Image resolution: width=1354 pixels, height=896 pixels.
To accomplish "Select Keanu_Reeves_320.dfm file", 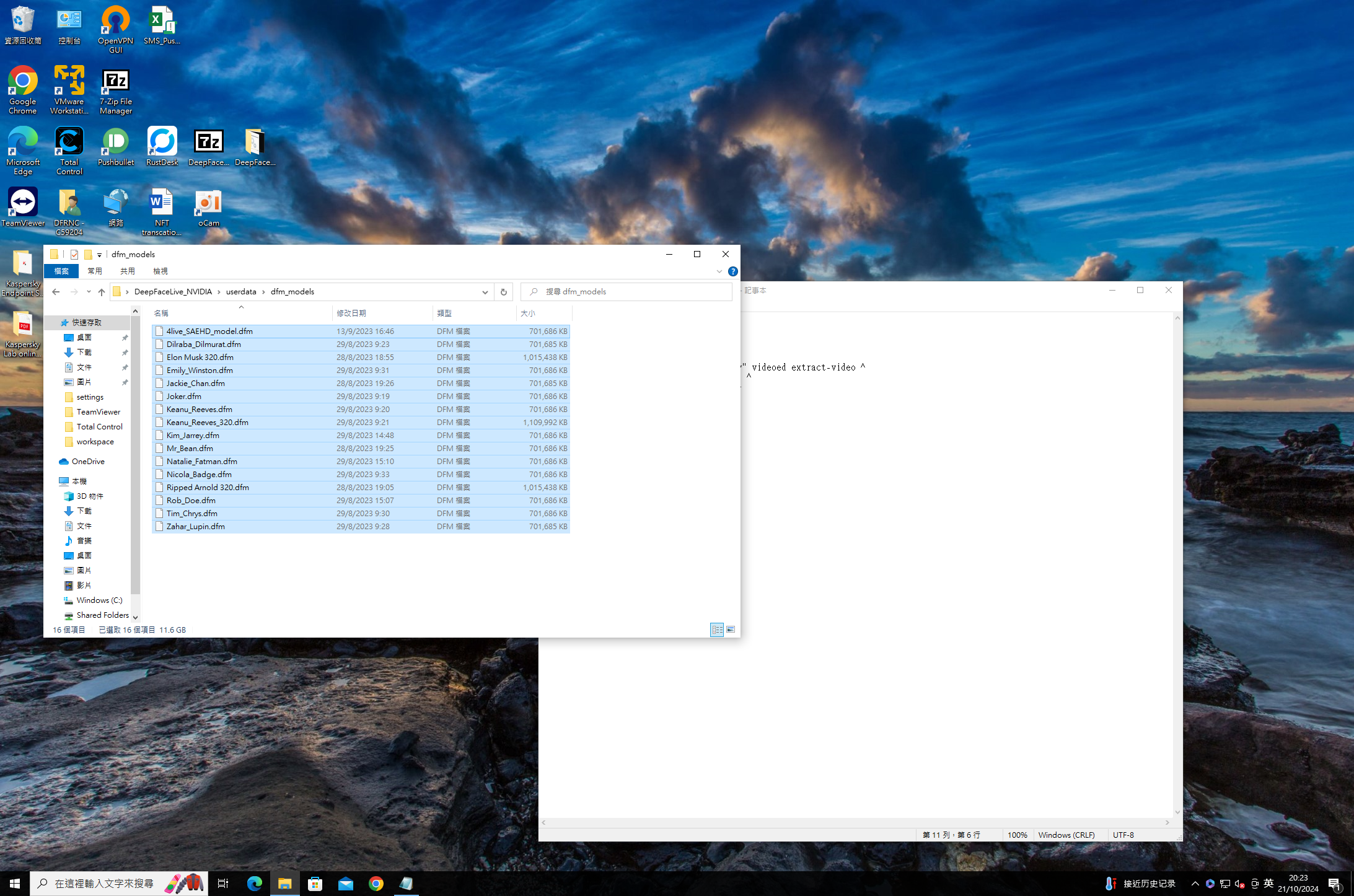I will (x=361, y=423).
